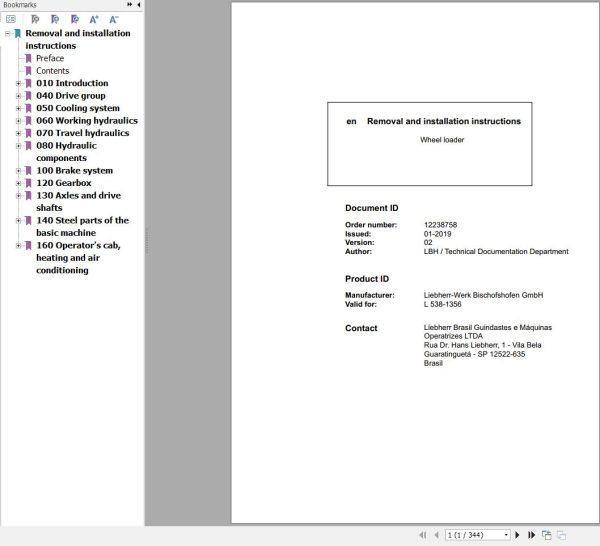This screenshot has height=546, width=600.
Task: Jump to the last page
Action: click(x=531, y=535)
